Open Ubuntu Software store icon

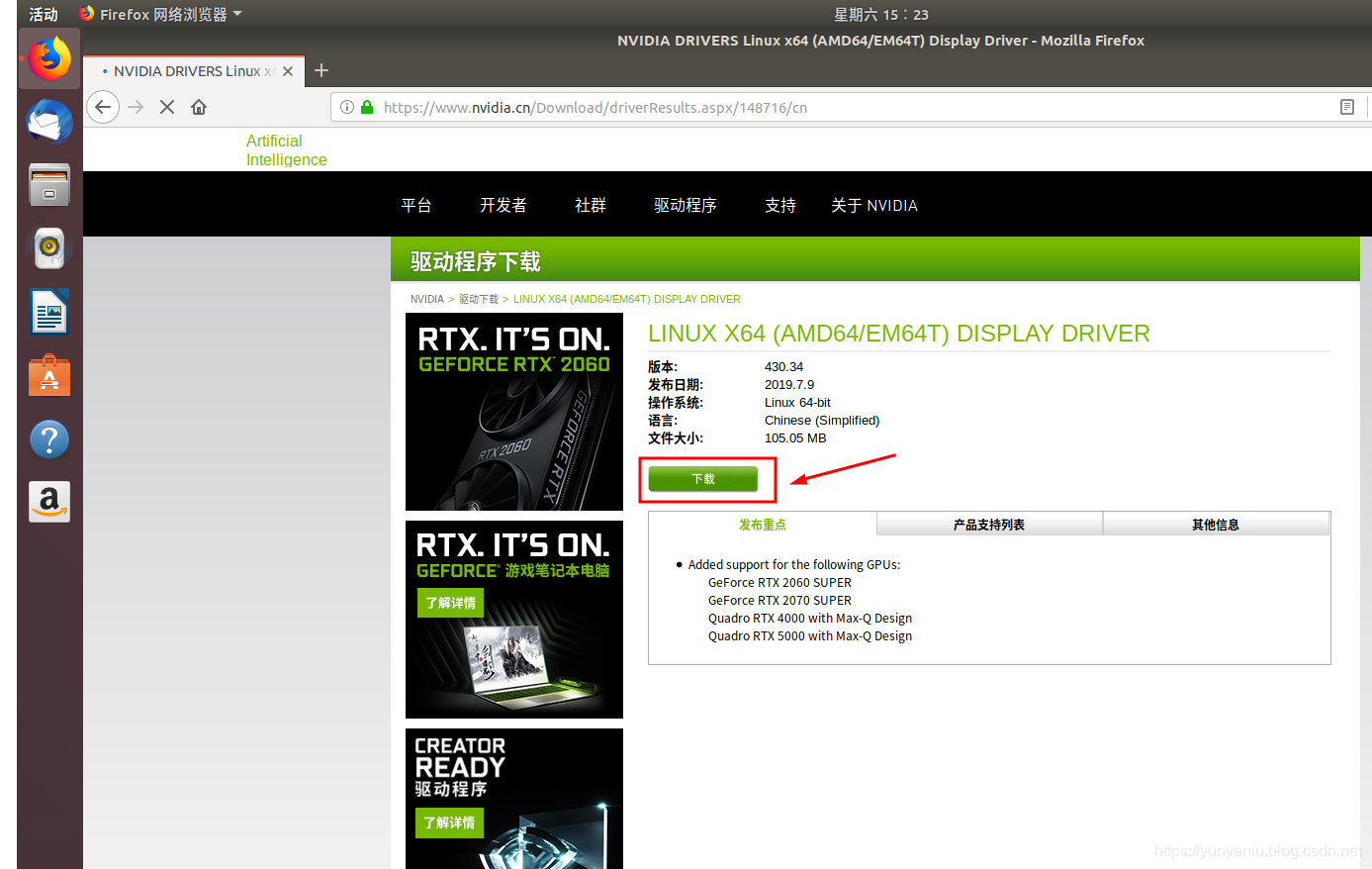coord(49,375)
